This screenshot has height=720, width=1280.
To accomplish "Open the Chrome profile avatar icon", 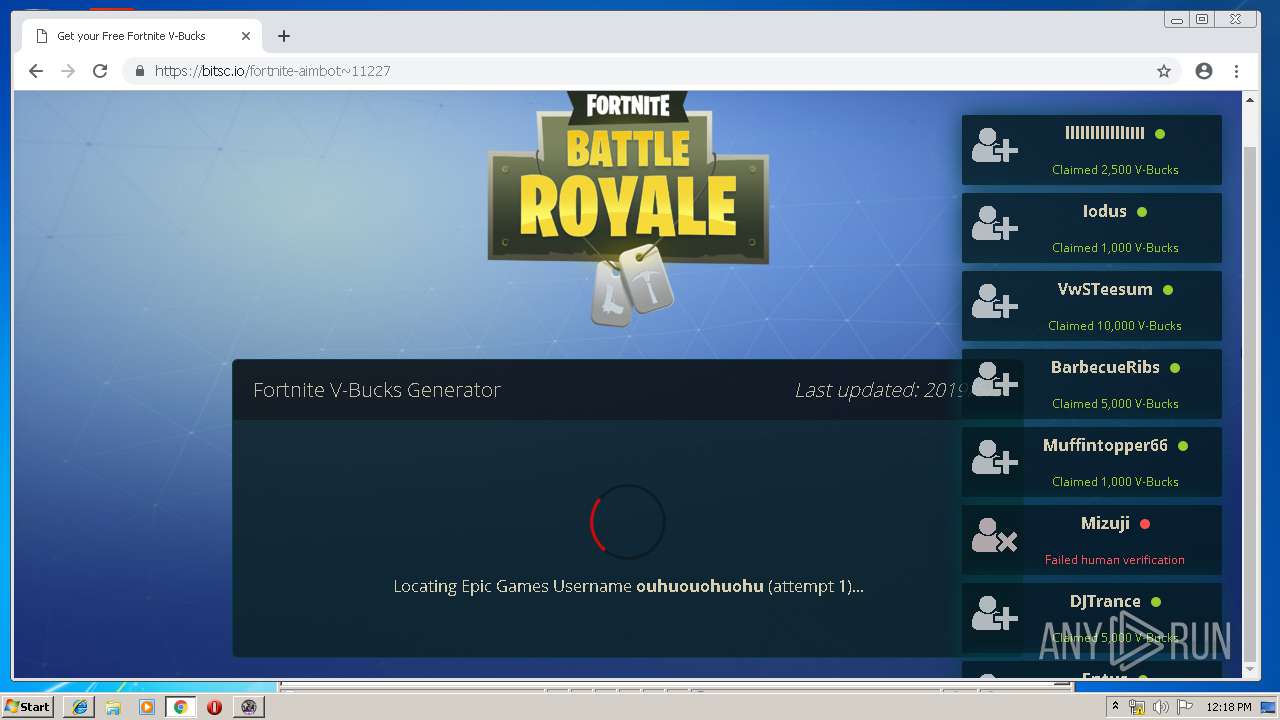I will coord(1204,71).
